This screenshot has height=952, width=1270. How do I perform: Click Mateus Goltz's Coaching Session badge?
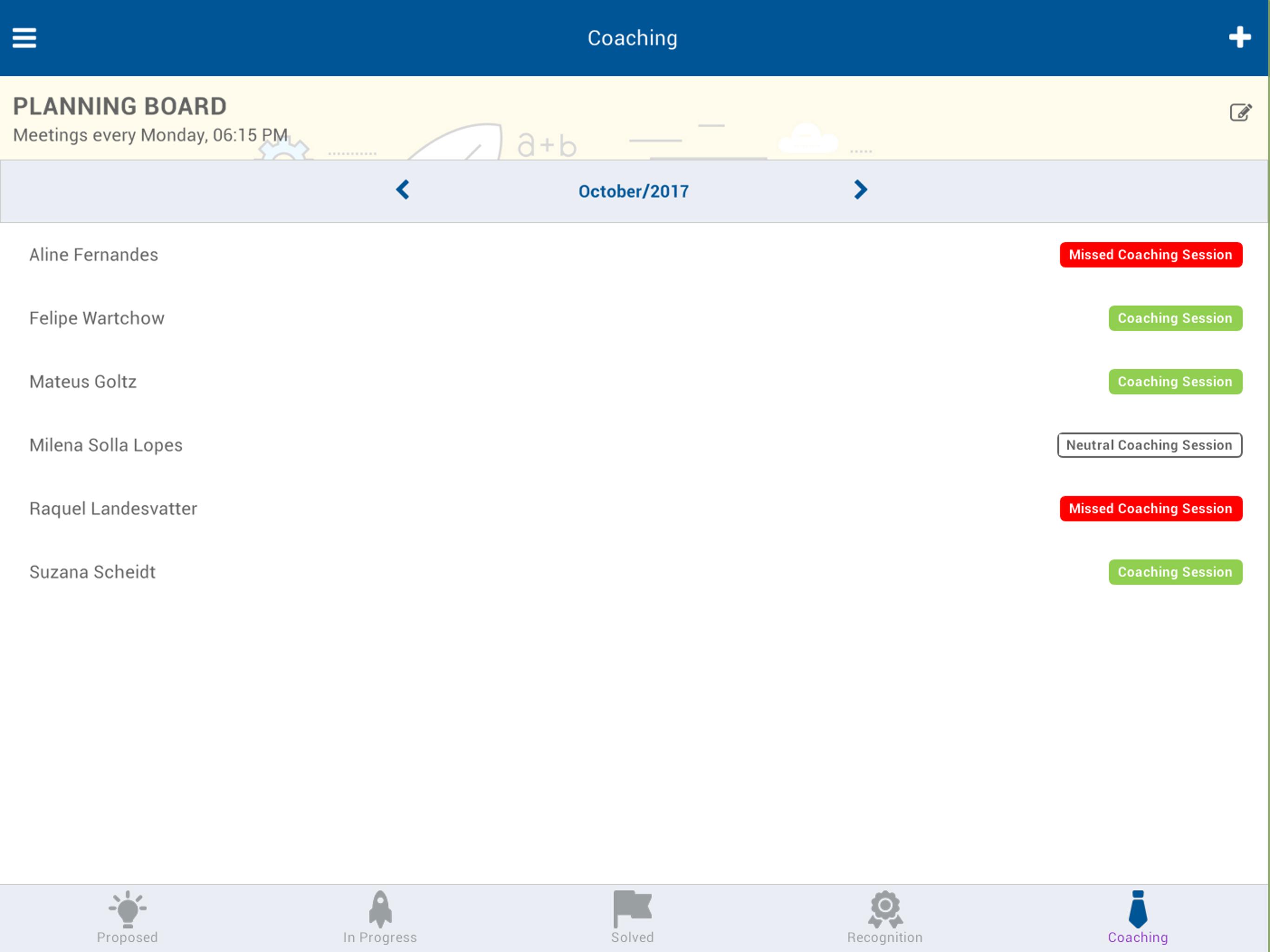pyautogui.click(x=1175, y=382)
